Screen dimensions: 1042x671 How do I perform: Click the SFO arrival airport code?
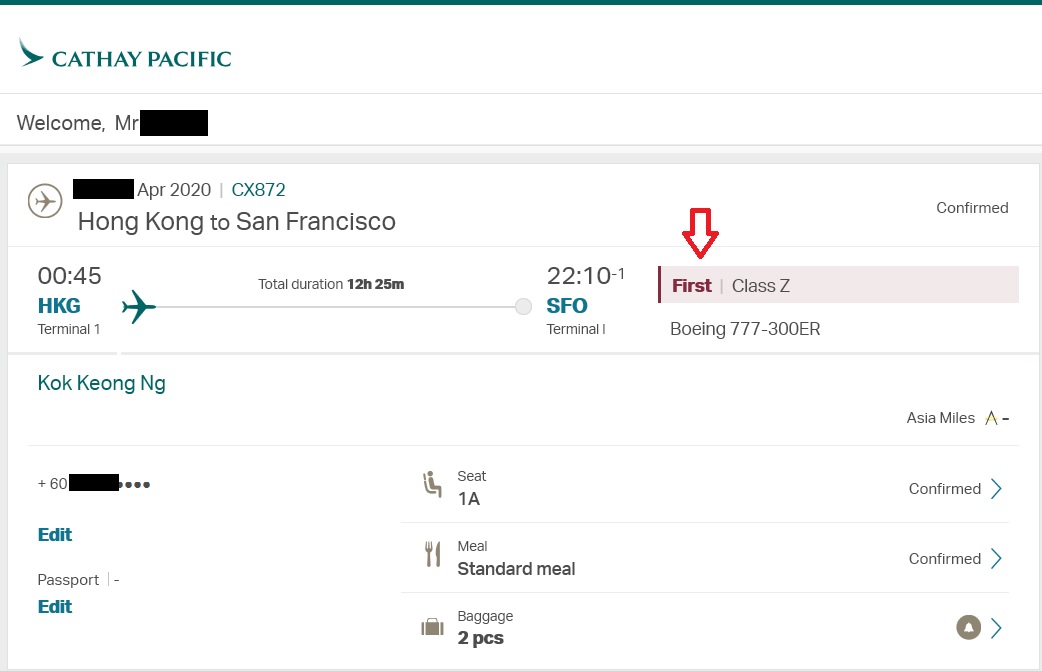[x=567, y=306]
